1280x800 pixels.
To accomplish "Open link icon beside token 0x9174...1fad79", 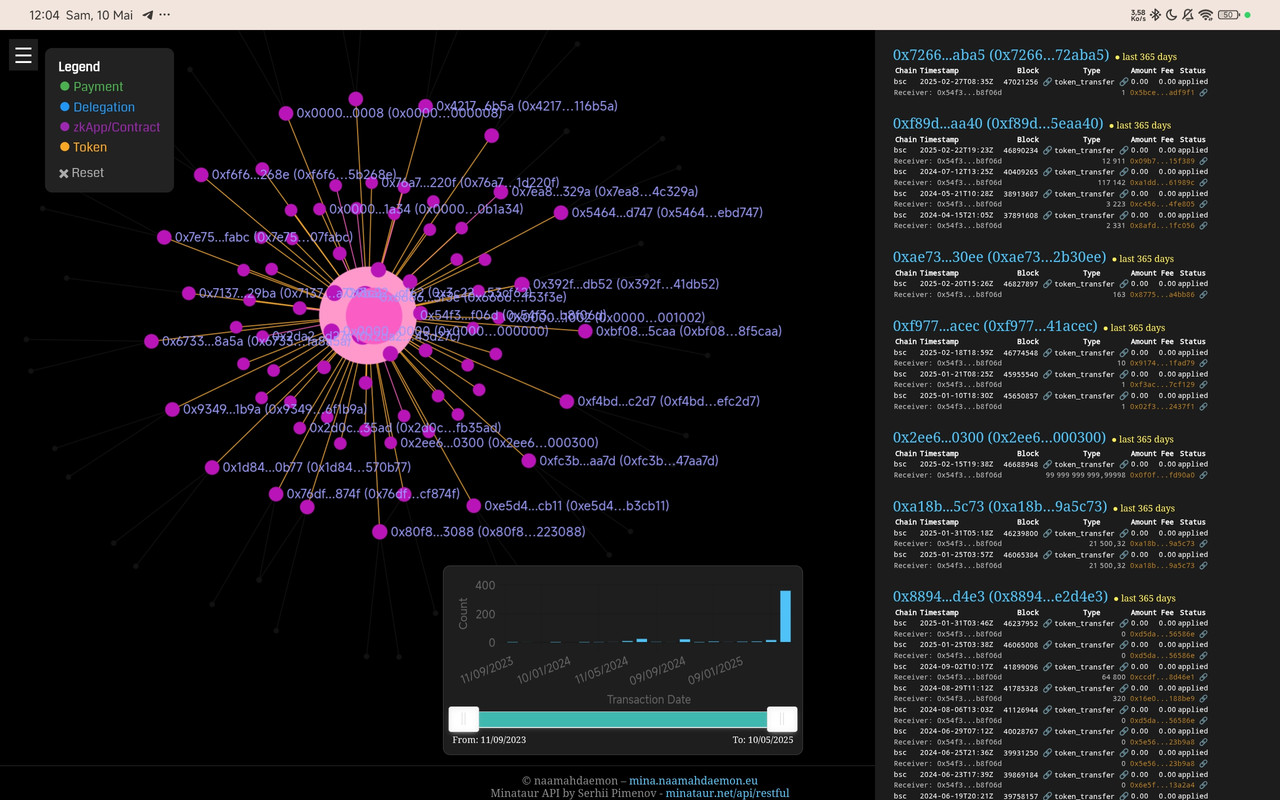I will pyautogui.click(x=1203, y=363).
